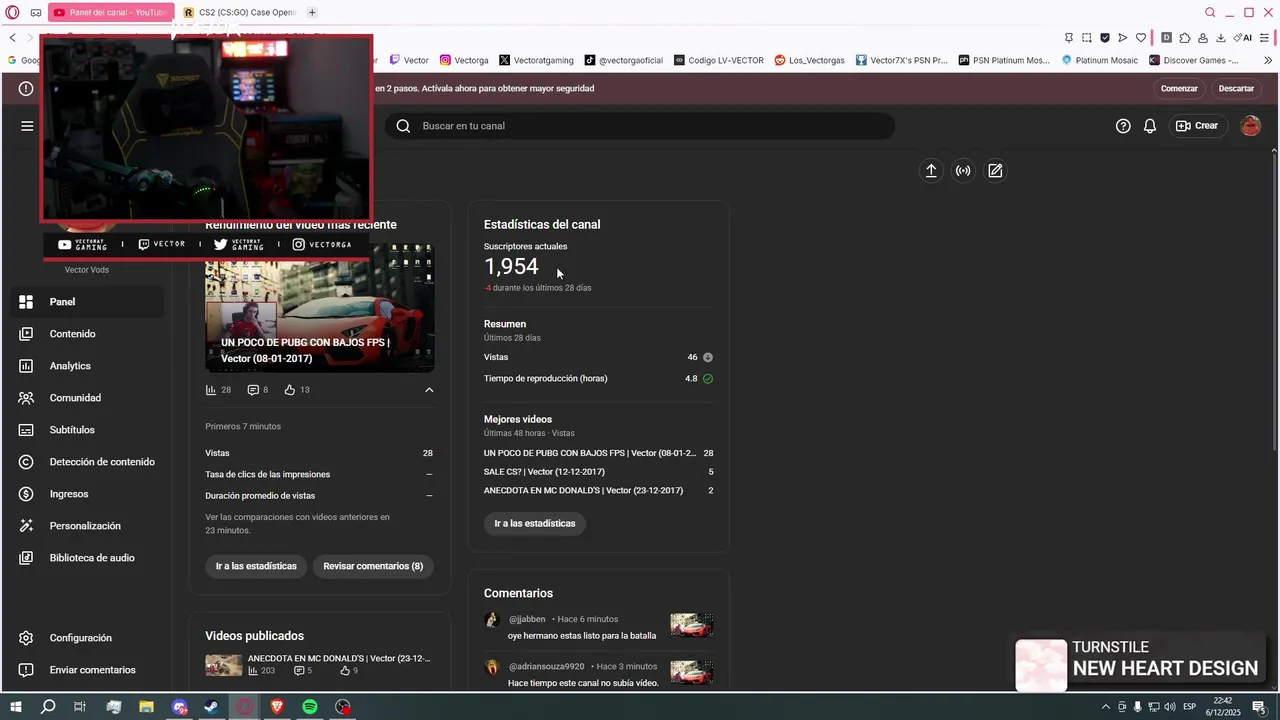1280x720 pixels.
Task: Open the notifications bell icon
Action: (x=1150, y=126)
